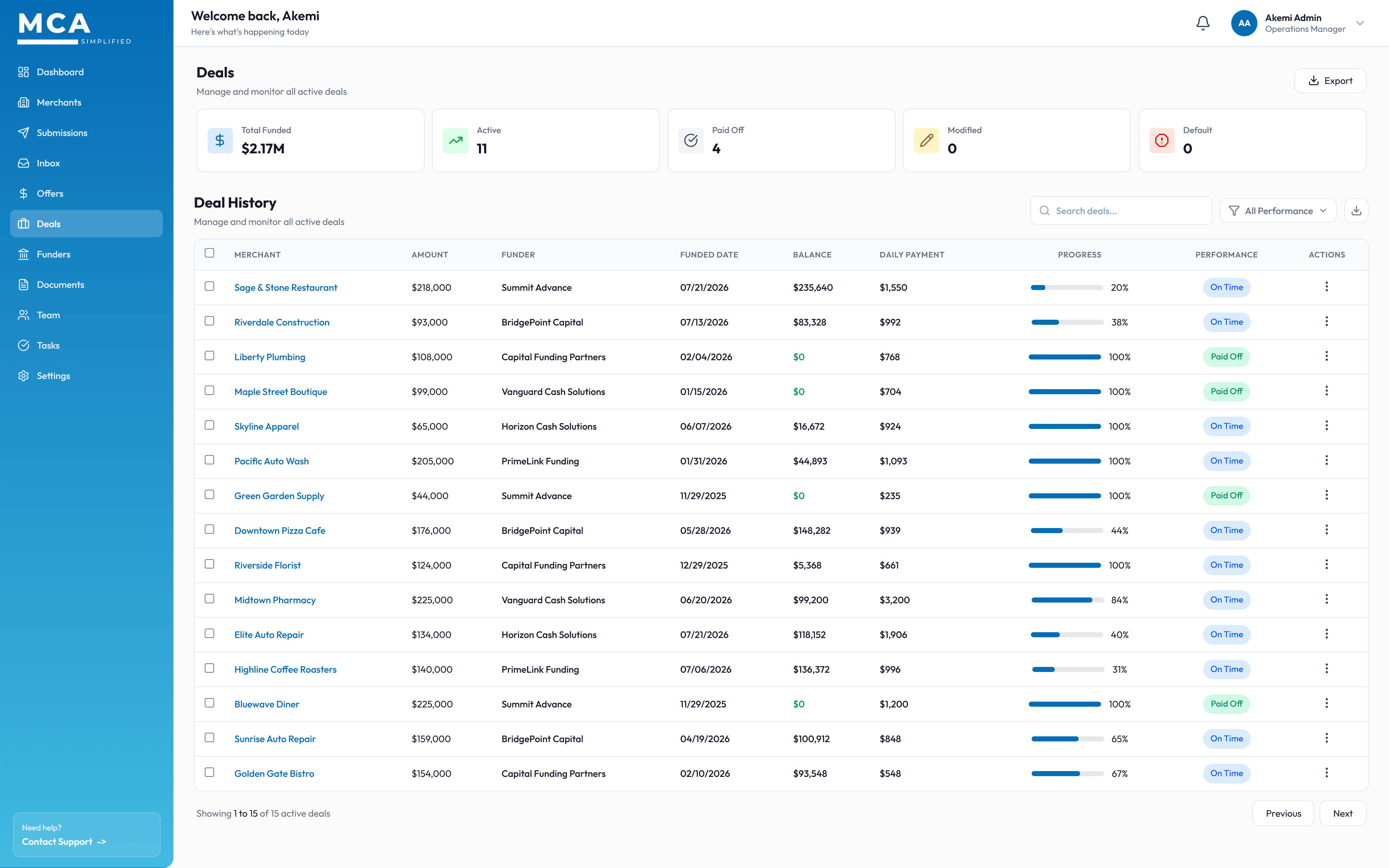Click the Paid Off checkmark icon
1389x868 pixels.
(x=691, y=141)
